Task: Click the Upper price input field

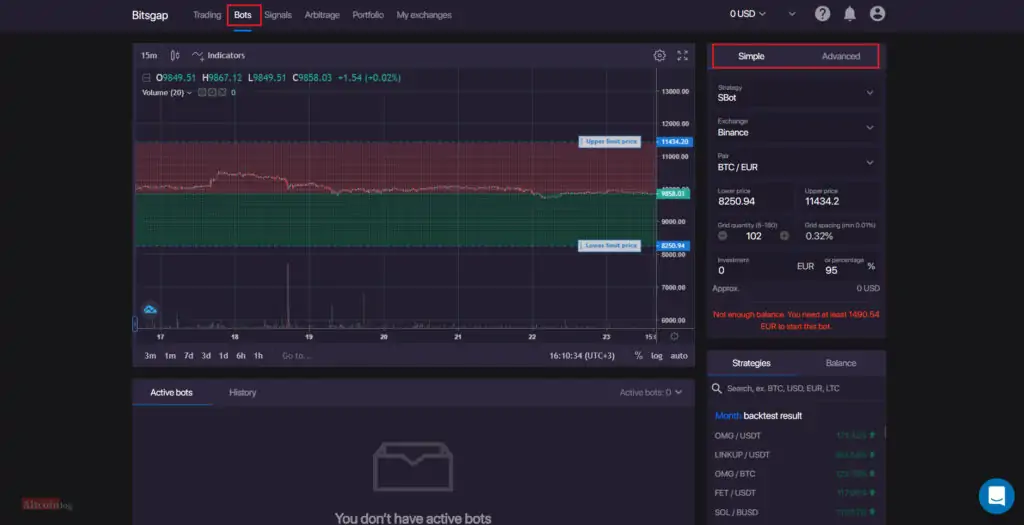Action: [x=840, y=197]
